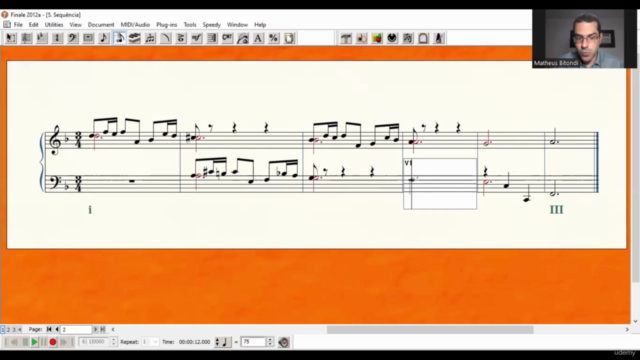This screenshot has height=360, width=640.
Task: Select the Articulation tool
Action: 181,38
